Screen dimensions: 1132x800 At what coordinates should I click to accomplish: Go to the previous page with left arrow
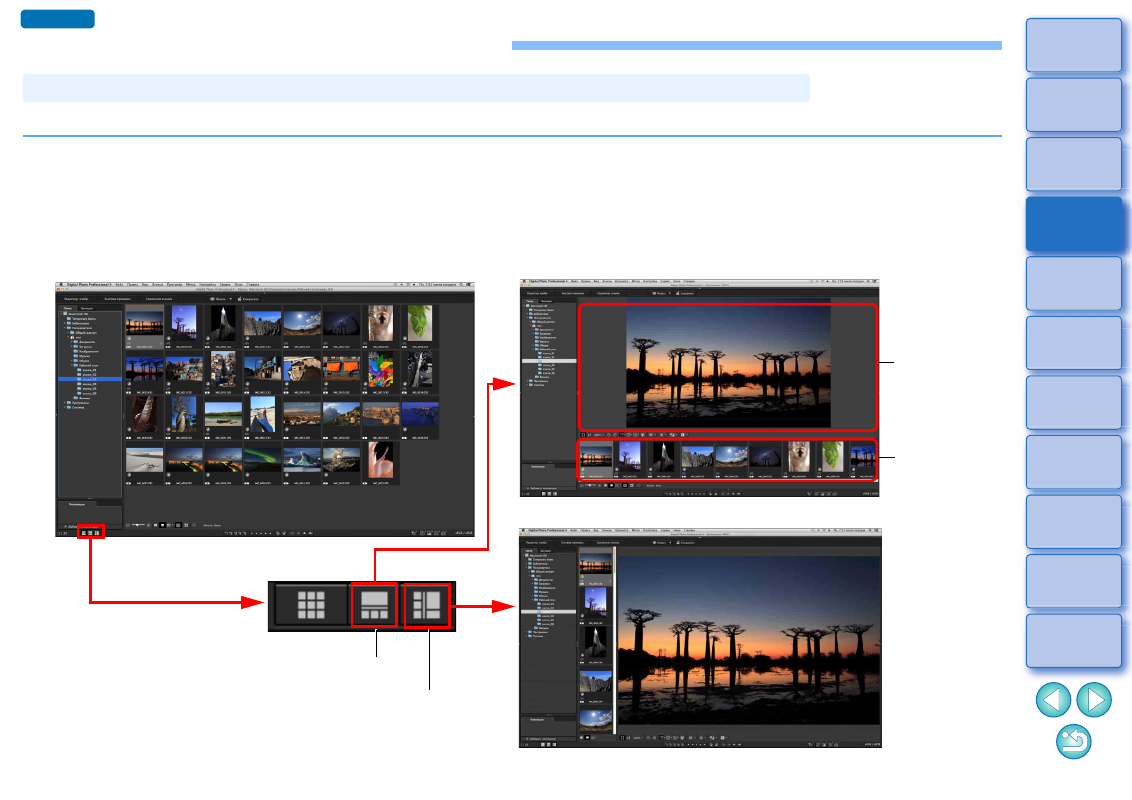1053,700
